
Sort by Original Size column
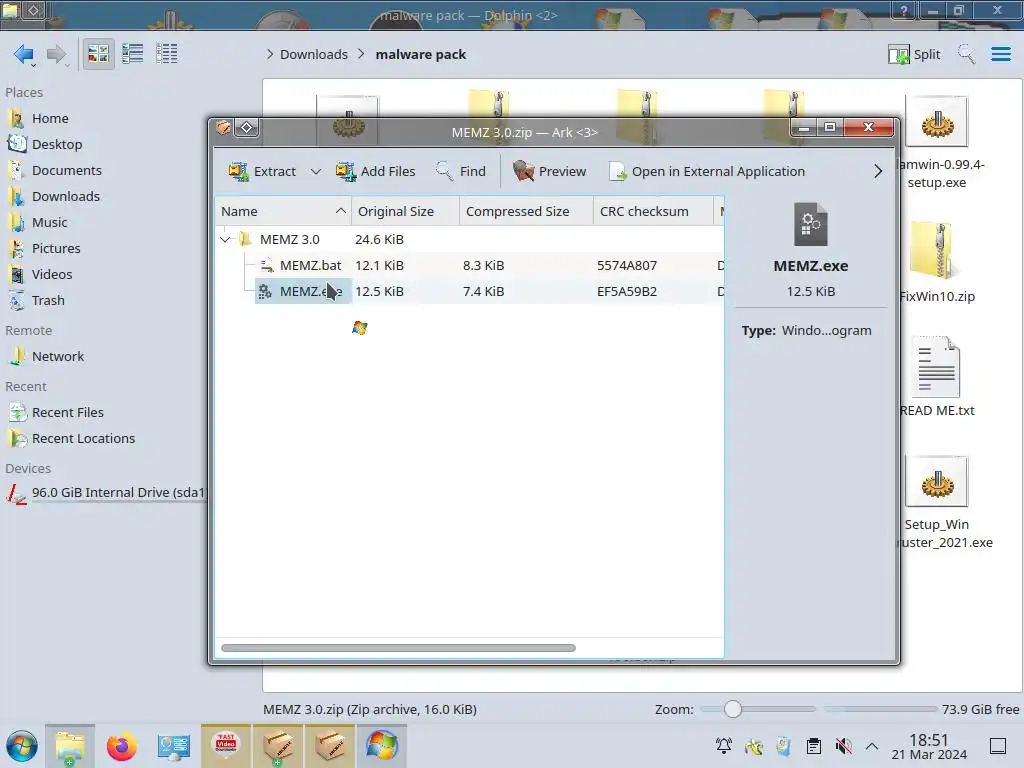point(405,211)
